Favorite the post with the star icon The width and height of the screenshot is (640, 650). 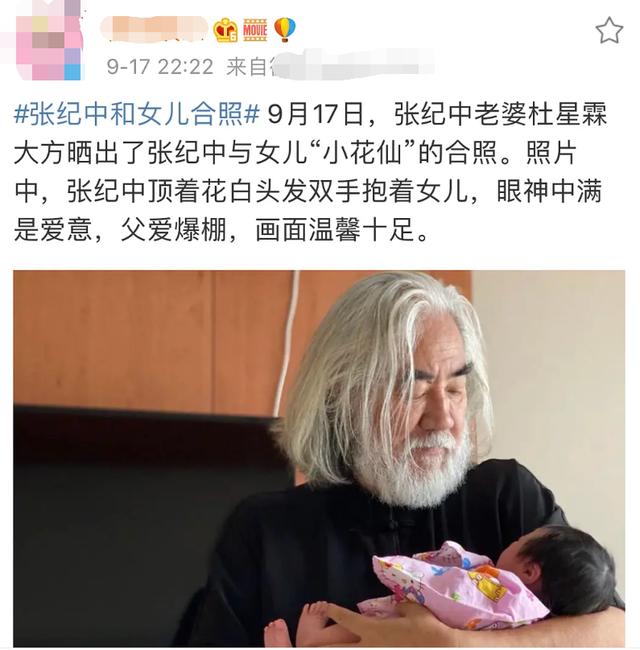(x=609, y=30)
